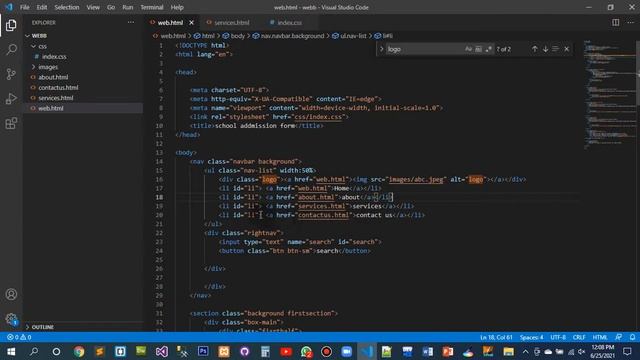
Task: Close the find widget
Action: 567,49
